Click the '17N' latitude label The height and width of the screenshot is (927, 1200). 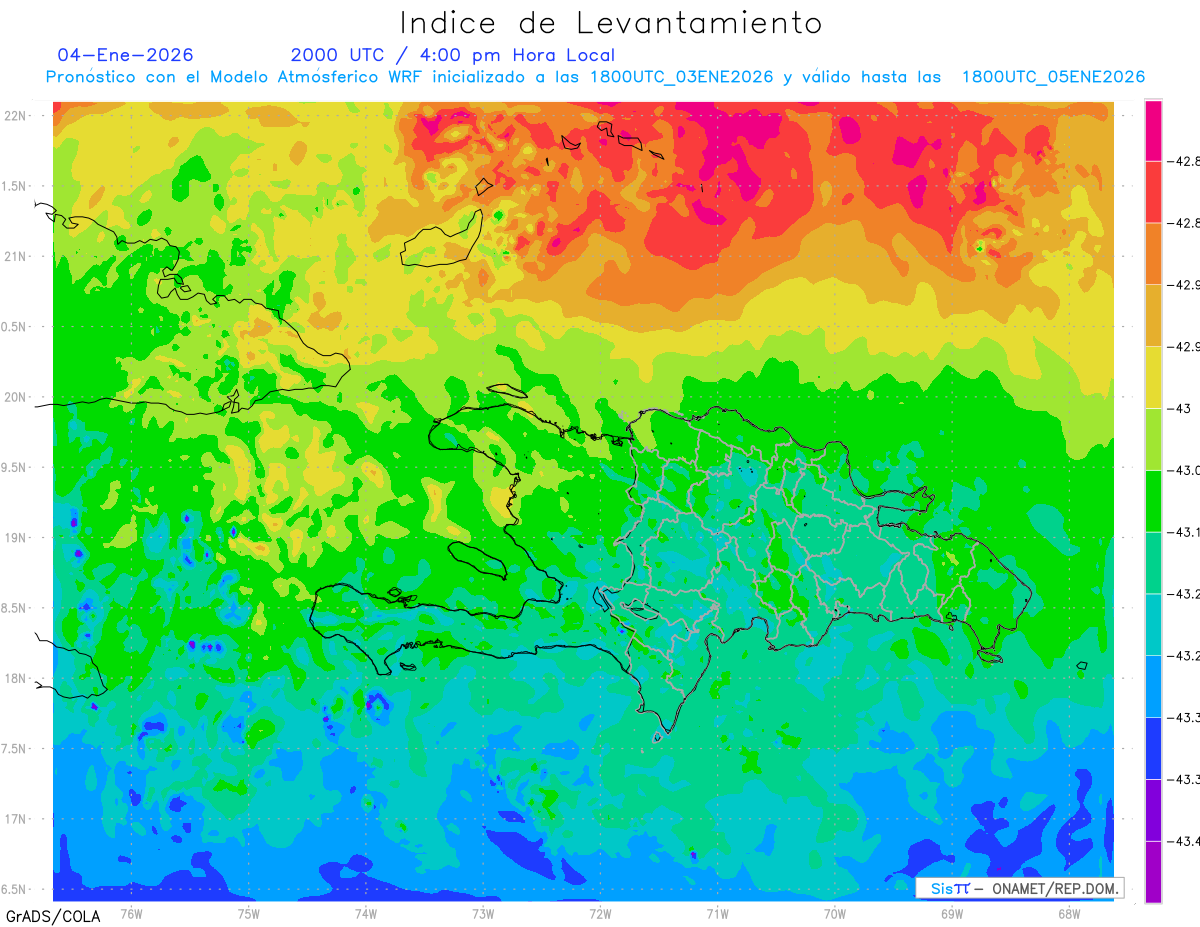coord(15,819)
